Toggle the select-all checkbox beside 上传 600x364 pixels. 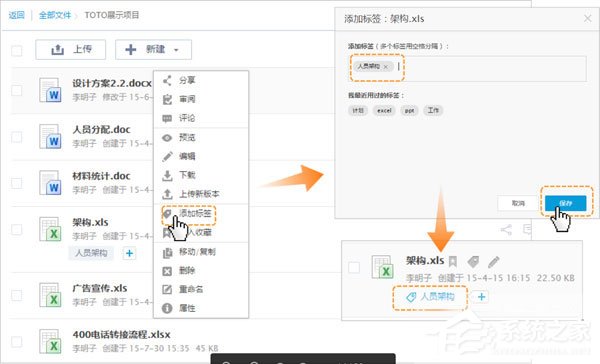[x=16, y=51]
